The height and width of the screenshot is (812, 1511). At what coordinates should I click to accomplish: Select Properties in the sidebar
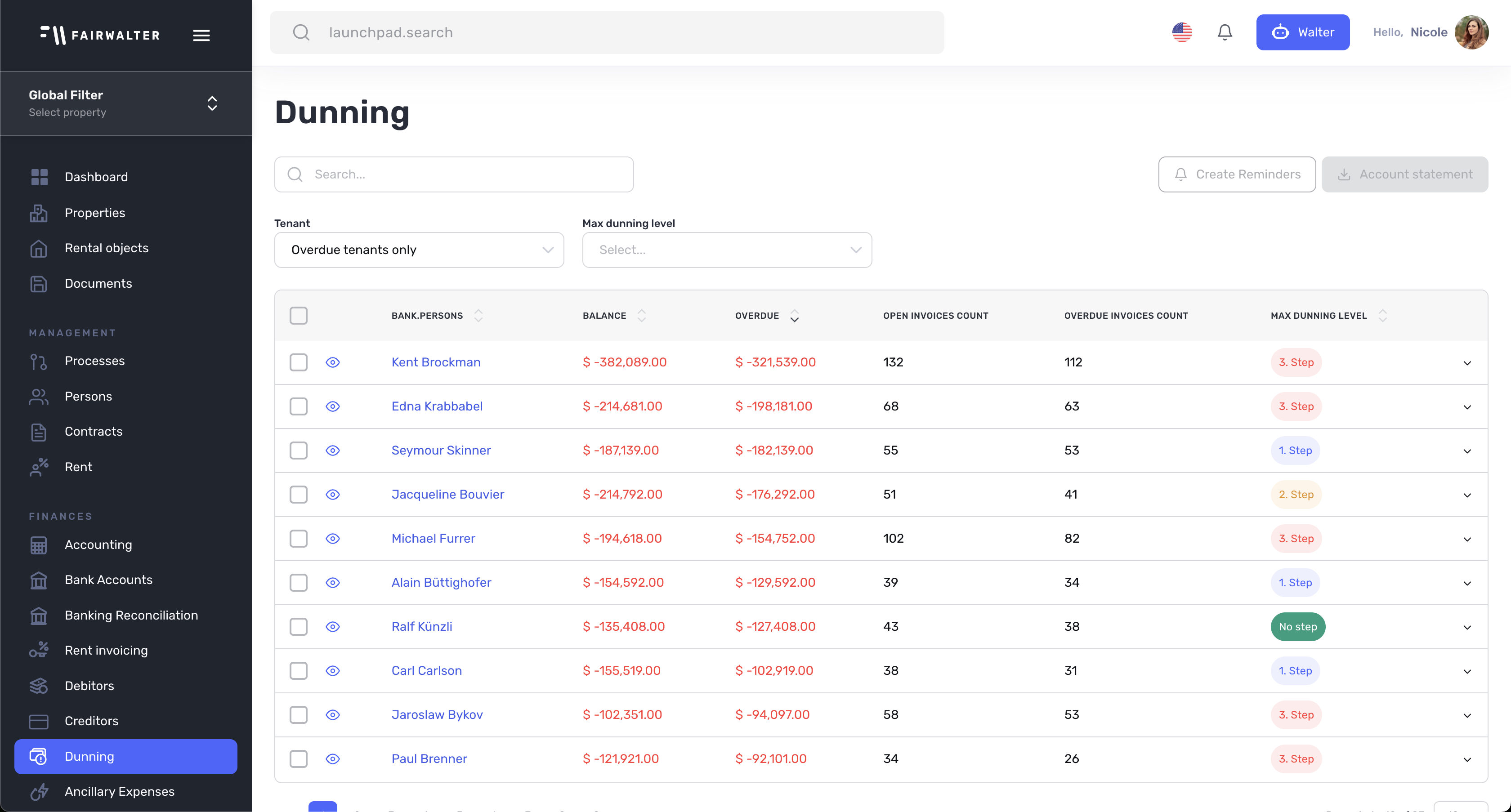(94, 213)
